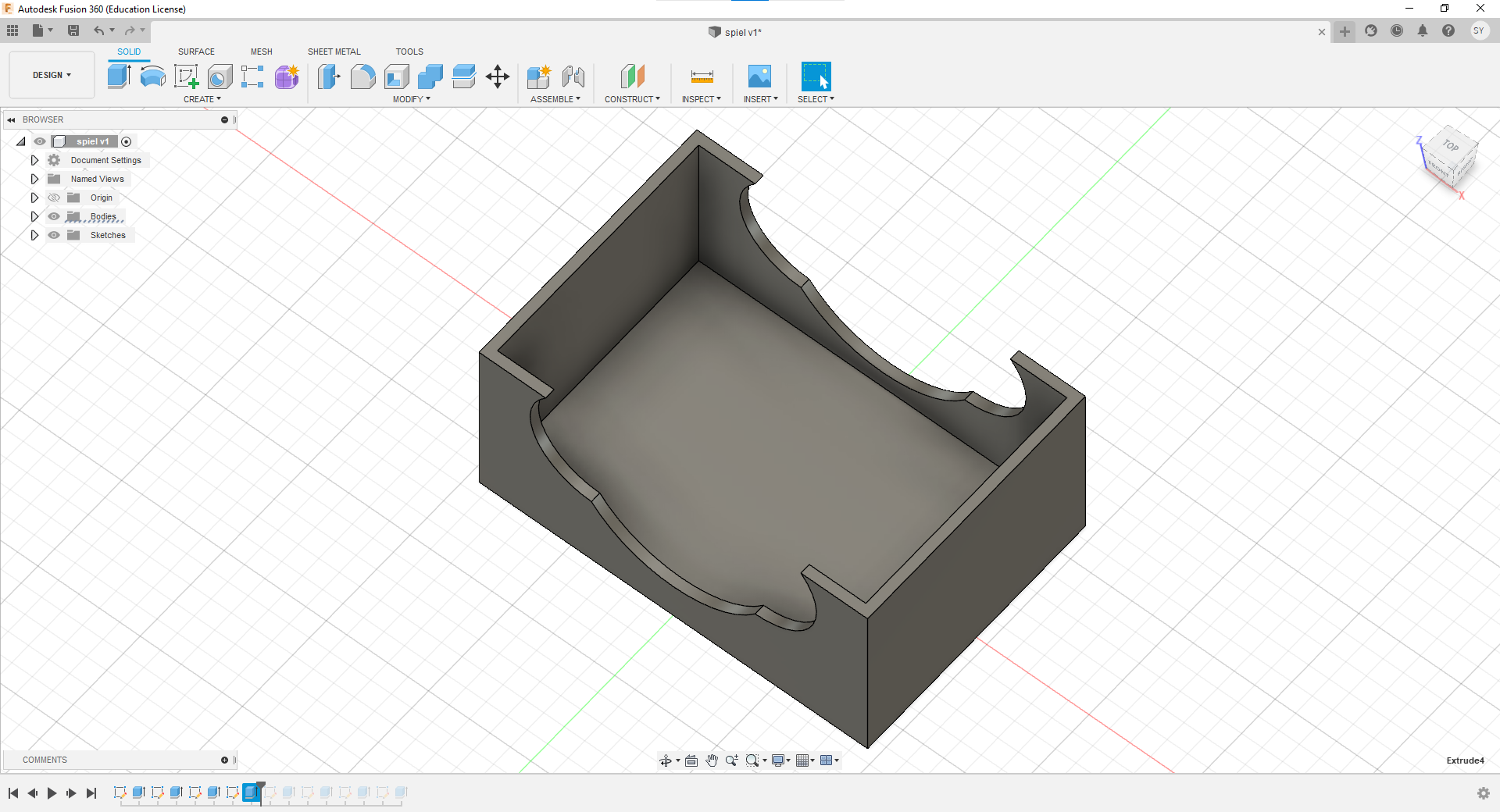Select the Move/Copy tool icon
Viewport: 1500px width, 812px height.
point(498,77)
